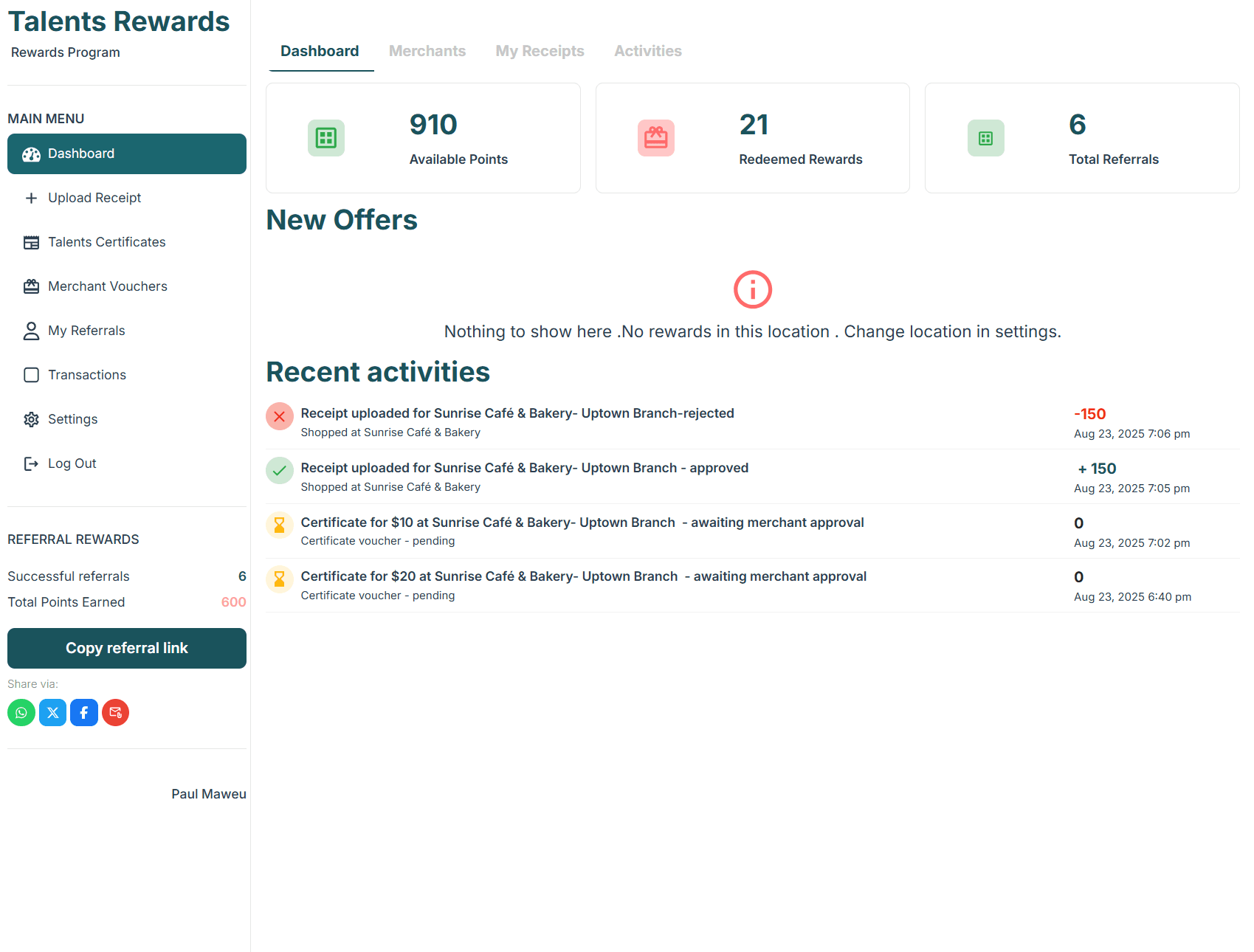The width and height of the screenshot is (1254, 952).
Task: Click the rejected receipt red X icon
Action: pyautogui.click(x=280, y=416)
